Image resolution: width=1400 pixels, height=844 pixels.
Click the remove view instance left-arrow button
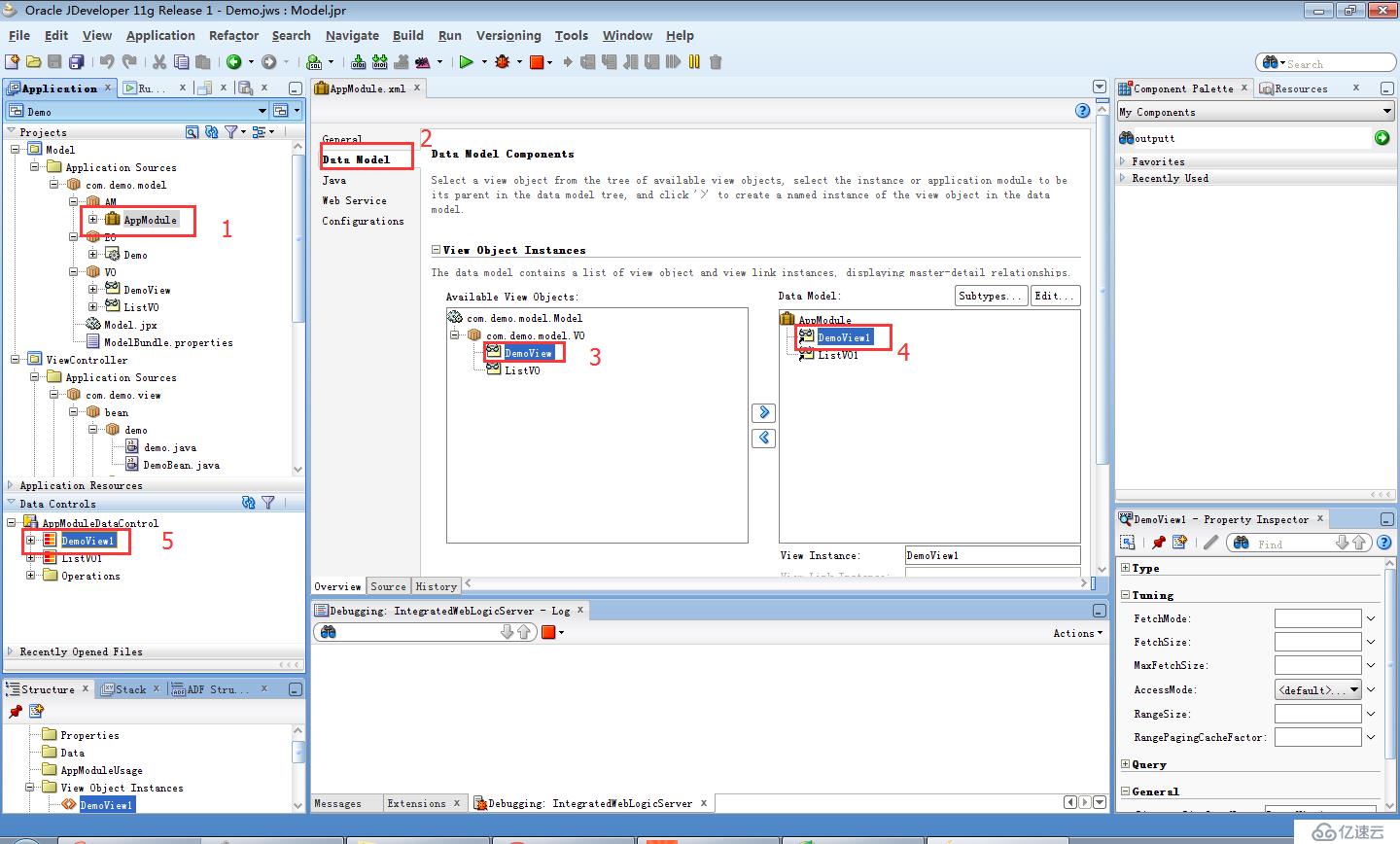pyautogui.click(x=764, y=438)
